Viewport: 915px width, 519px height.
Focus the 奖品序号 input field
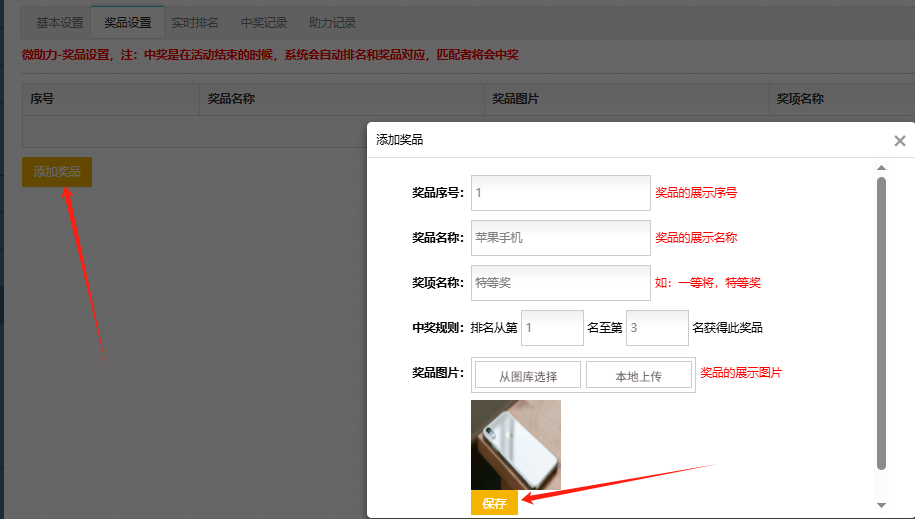point(561,193)
